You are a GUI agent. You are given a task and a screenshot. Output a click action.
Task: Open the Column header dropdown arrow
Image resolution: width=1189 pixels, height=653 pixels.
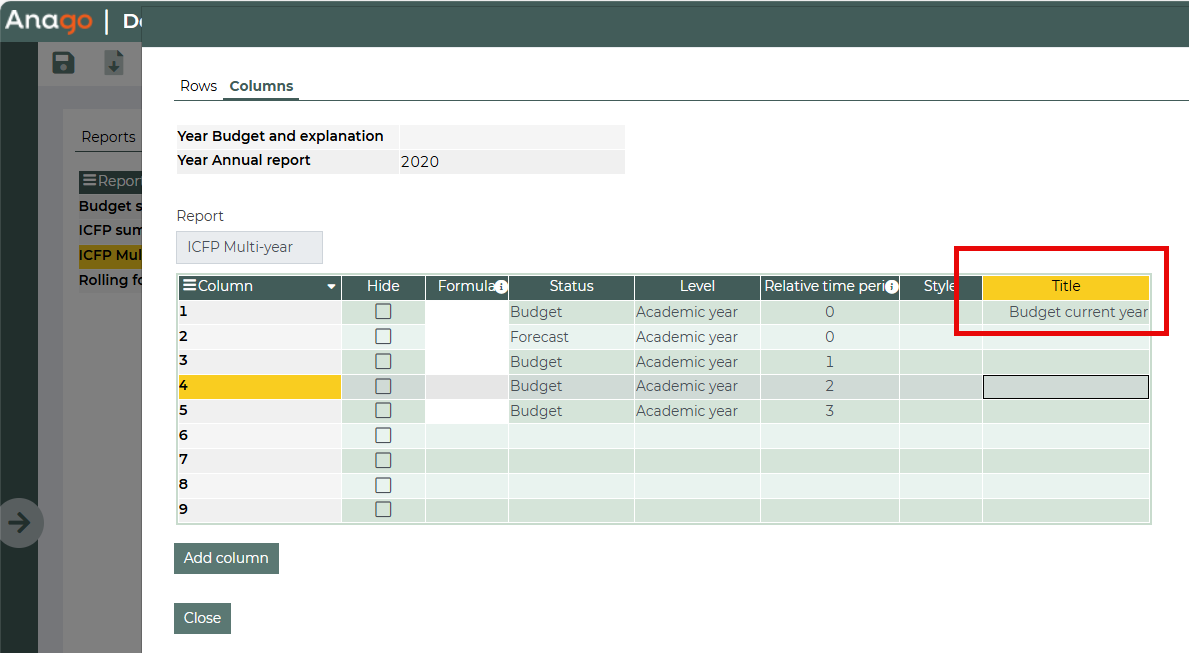pyautogui.click(x=331, y=287)
